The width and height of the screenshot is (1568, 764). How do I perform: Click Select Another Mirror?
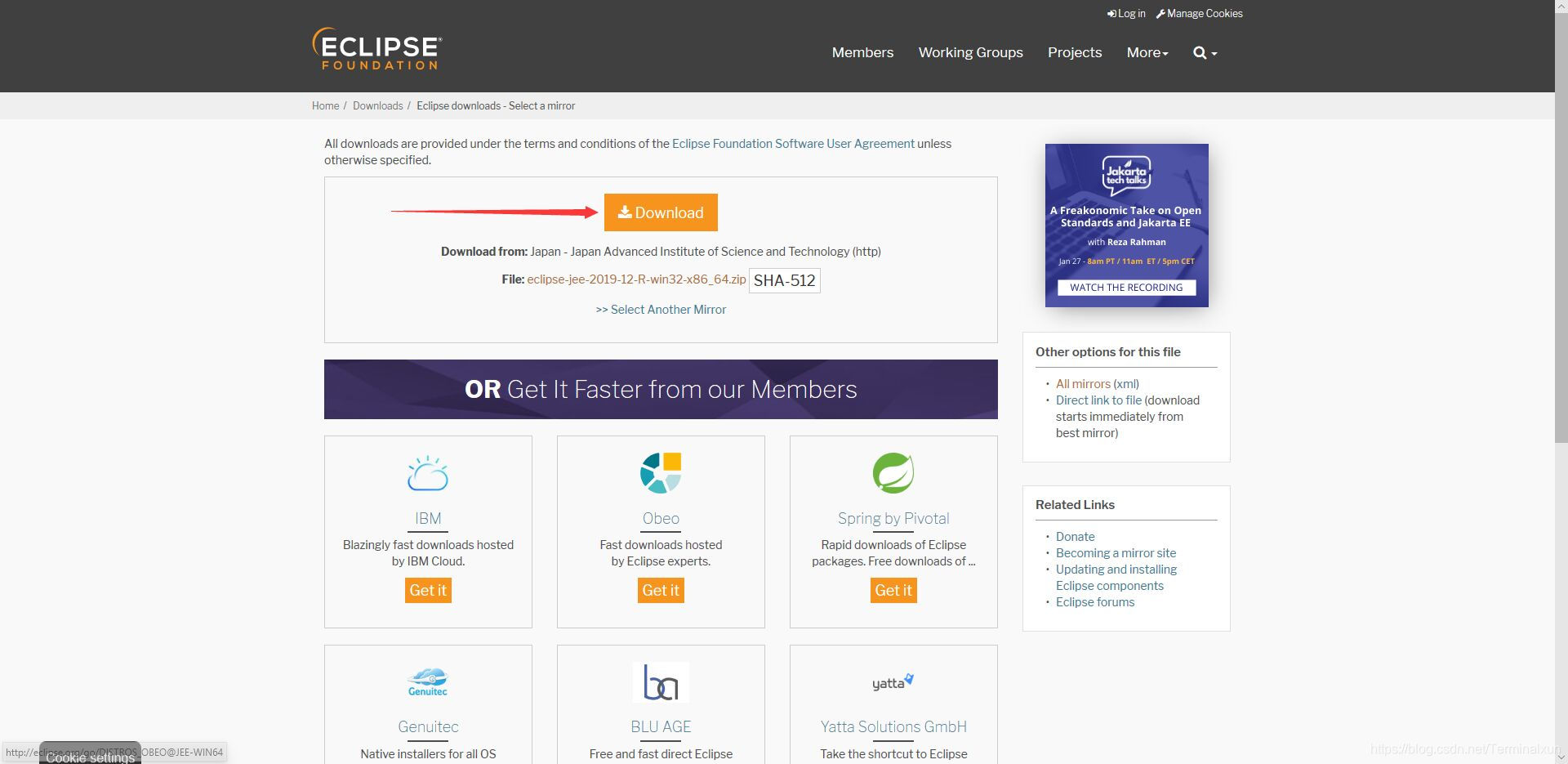(x=661, y=310)
